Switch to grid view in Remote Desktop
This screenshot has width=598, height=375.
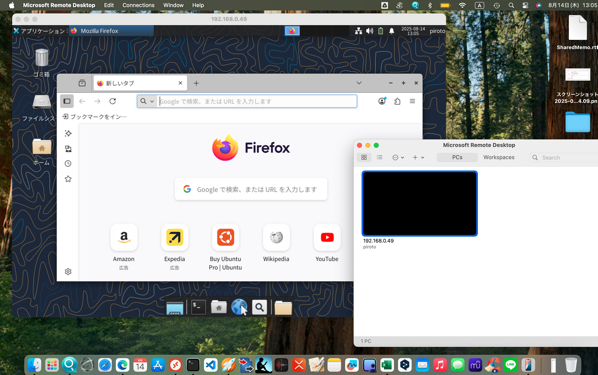(x=364, y=157)
